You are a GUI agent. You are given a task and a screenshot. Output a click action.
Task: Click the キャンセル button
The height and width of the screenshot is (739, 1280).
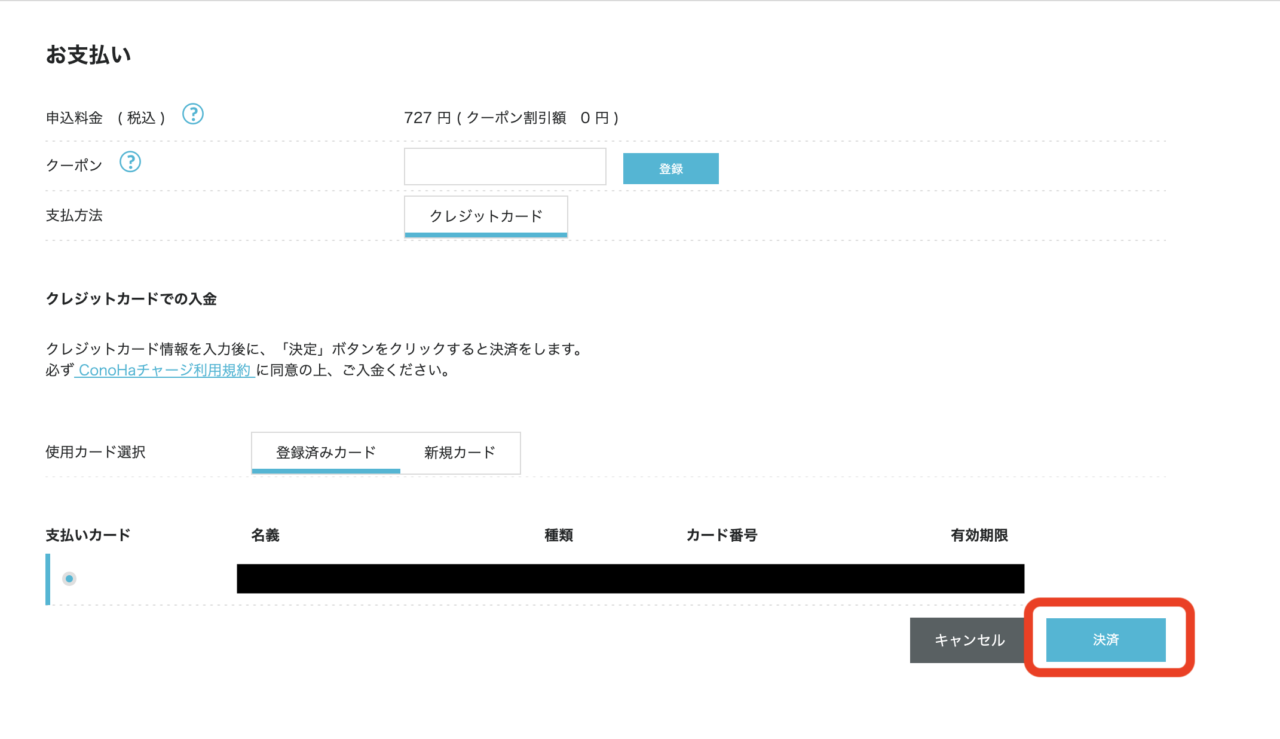pyautogui.click(x=967, y=640)
